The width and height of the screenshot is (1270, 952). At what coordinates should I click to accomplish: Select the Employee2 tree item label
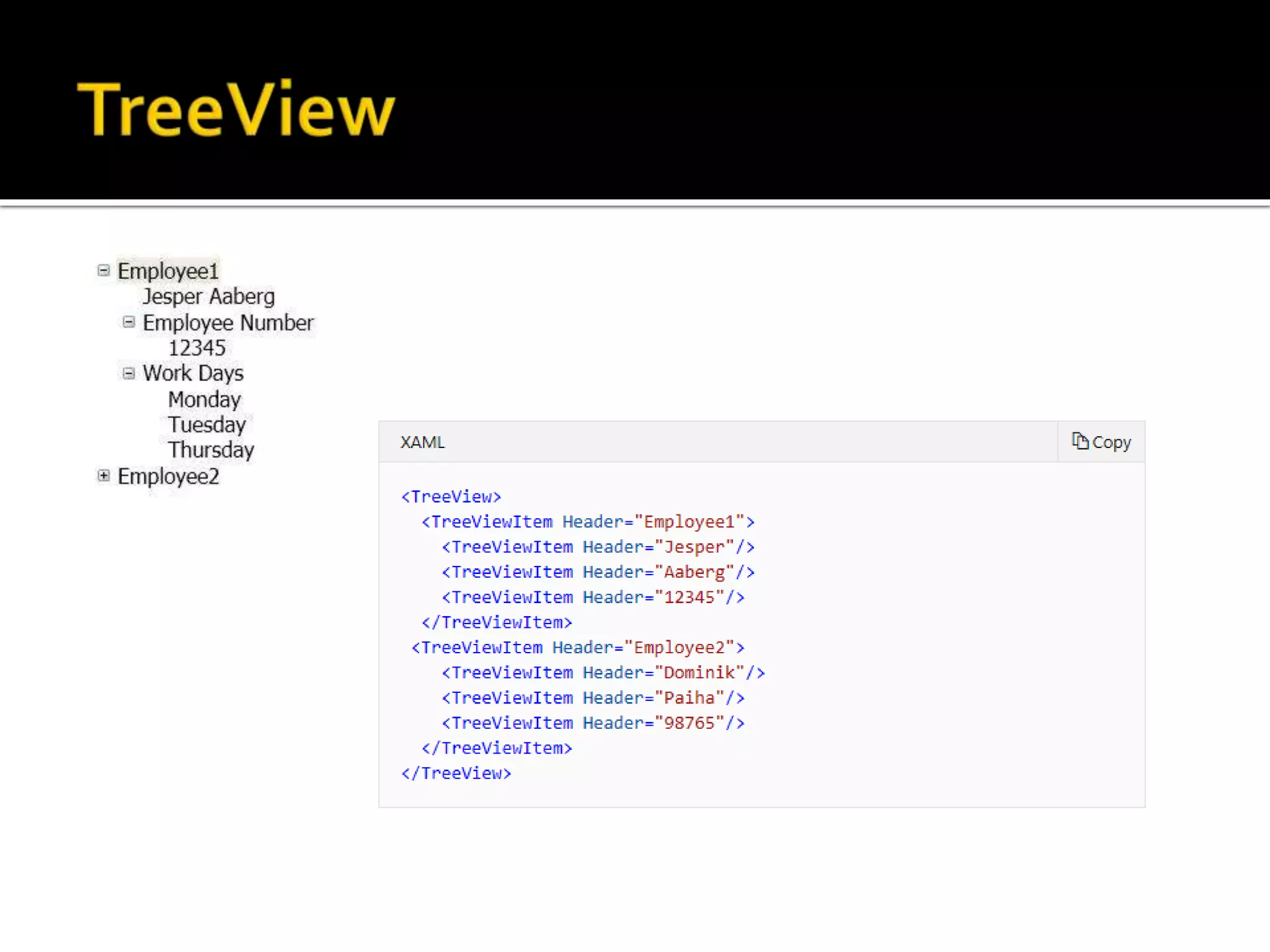(x=168, y=476)
